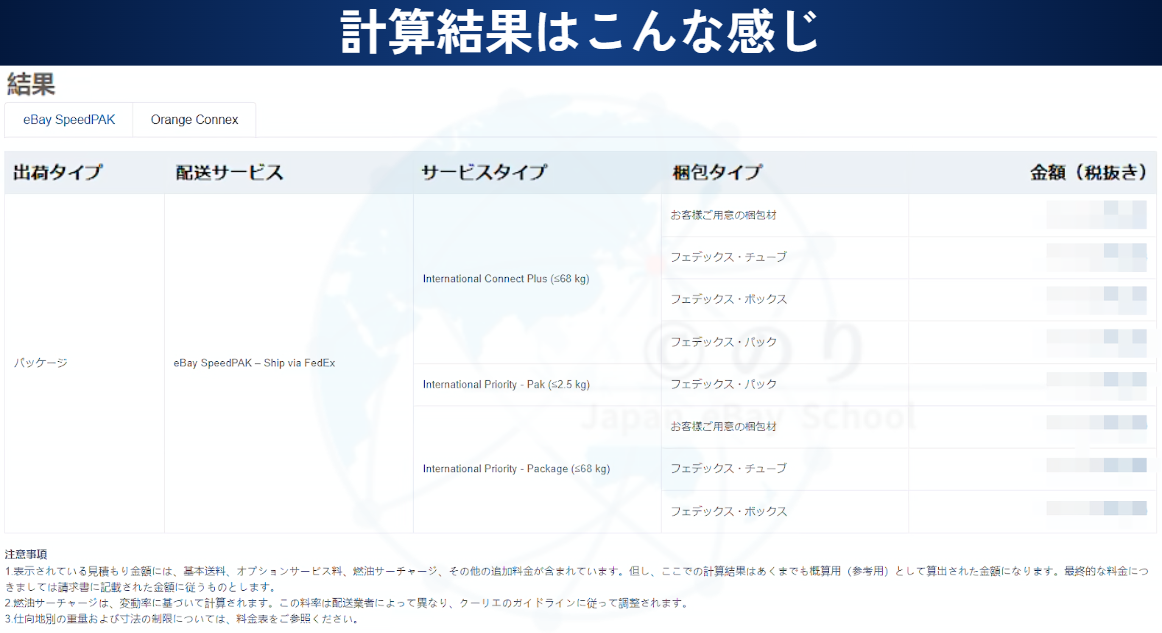The width and height of the screenshot is (1162, 633).
Task: Open the eBay SpeedPAK tab
Action: (x=69, y=120)
